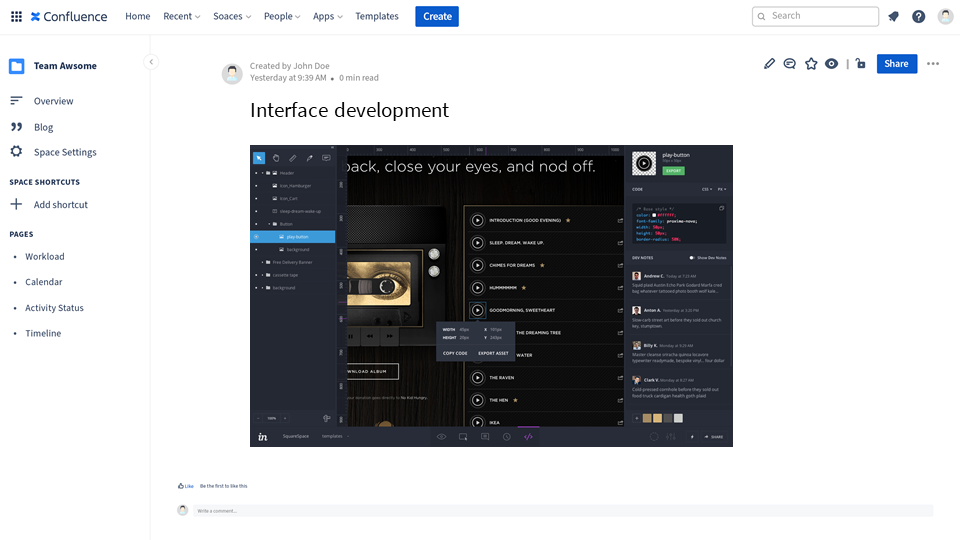
Task: Open Space Settings in sidebar
Action: click(65, 152)
